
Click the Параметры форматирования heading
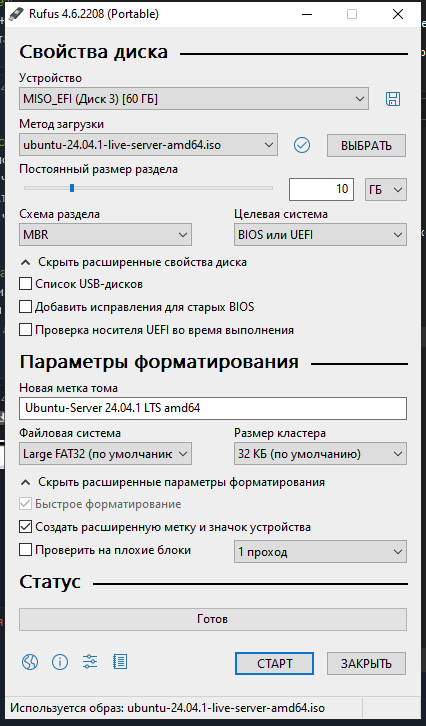[x=159, y=362]
